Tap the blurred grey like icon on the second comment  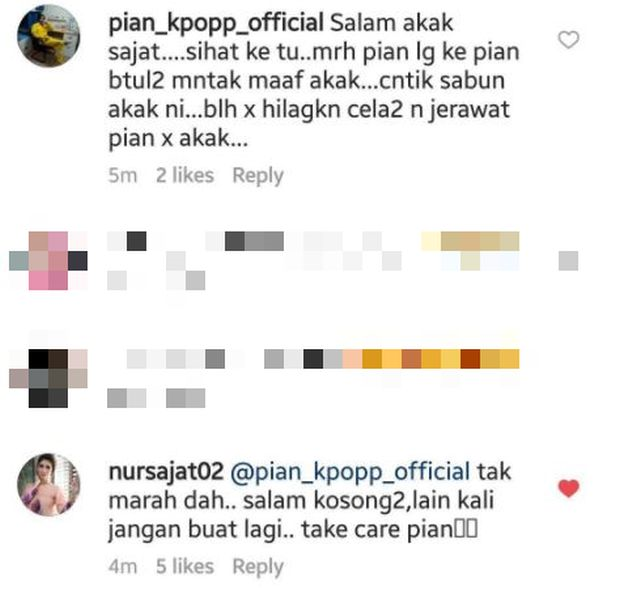tap(569, 261)
